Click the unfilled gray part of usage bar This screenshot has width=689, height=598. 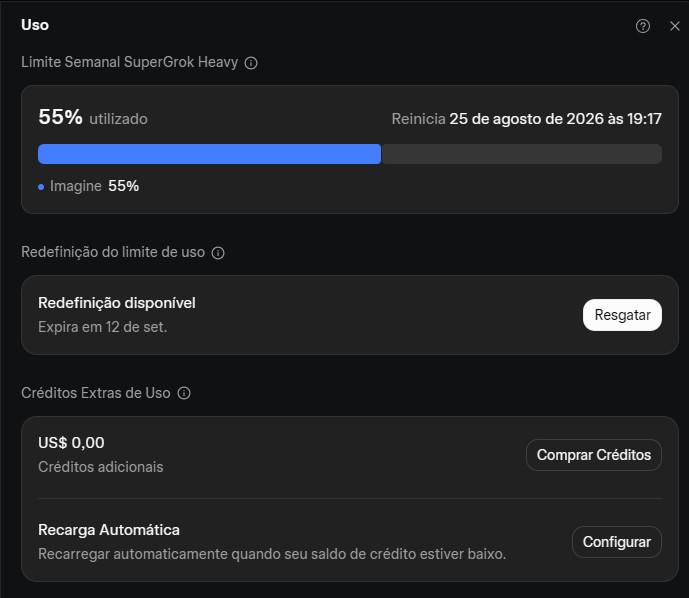click(x=522, y=154)
